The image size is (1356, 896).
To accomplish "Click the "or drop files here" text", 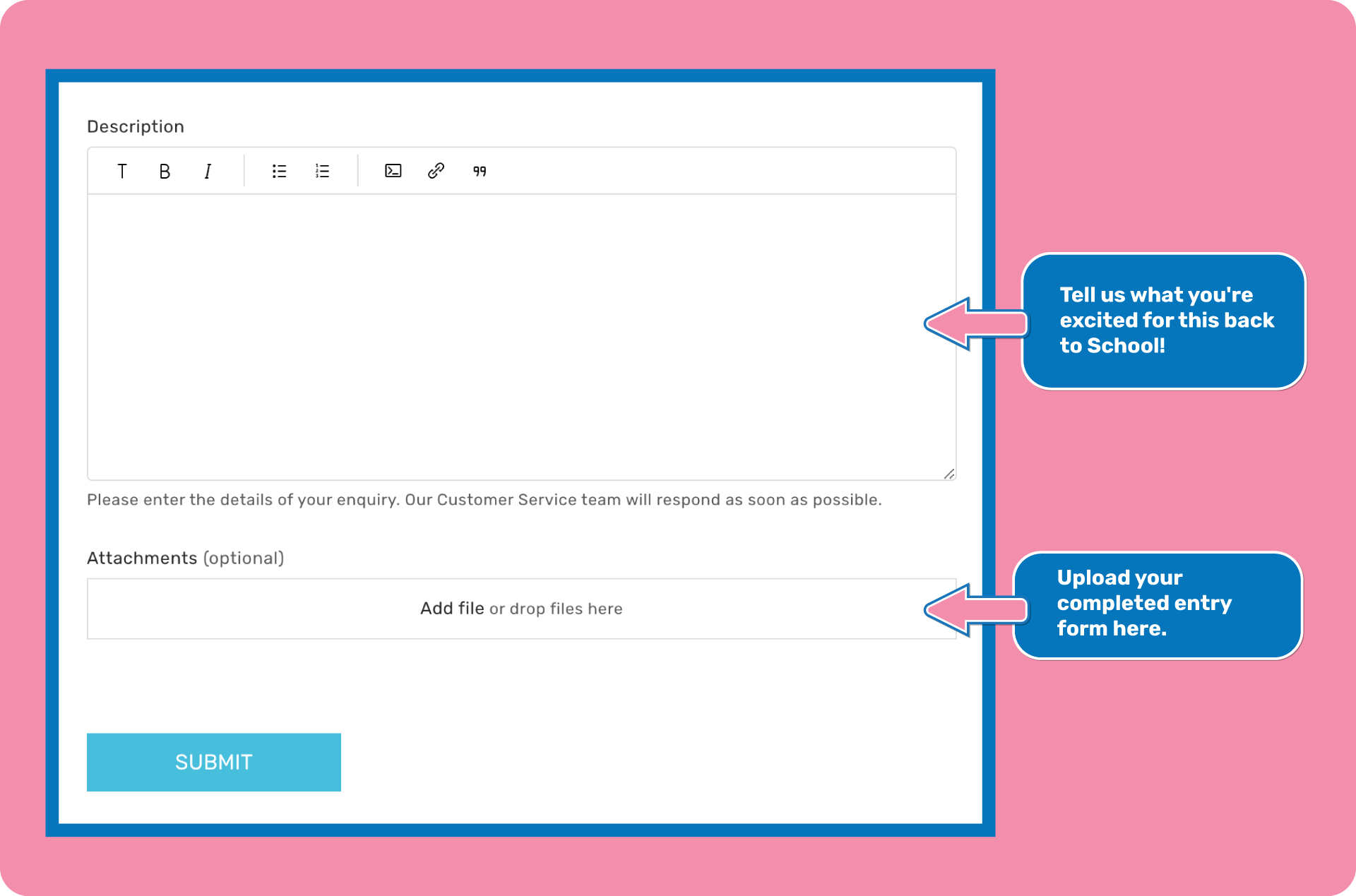I will (x=556, y=609).
